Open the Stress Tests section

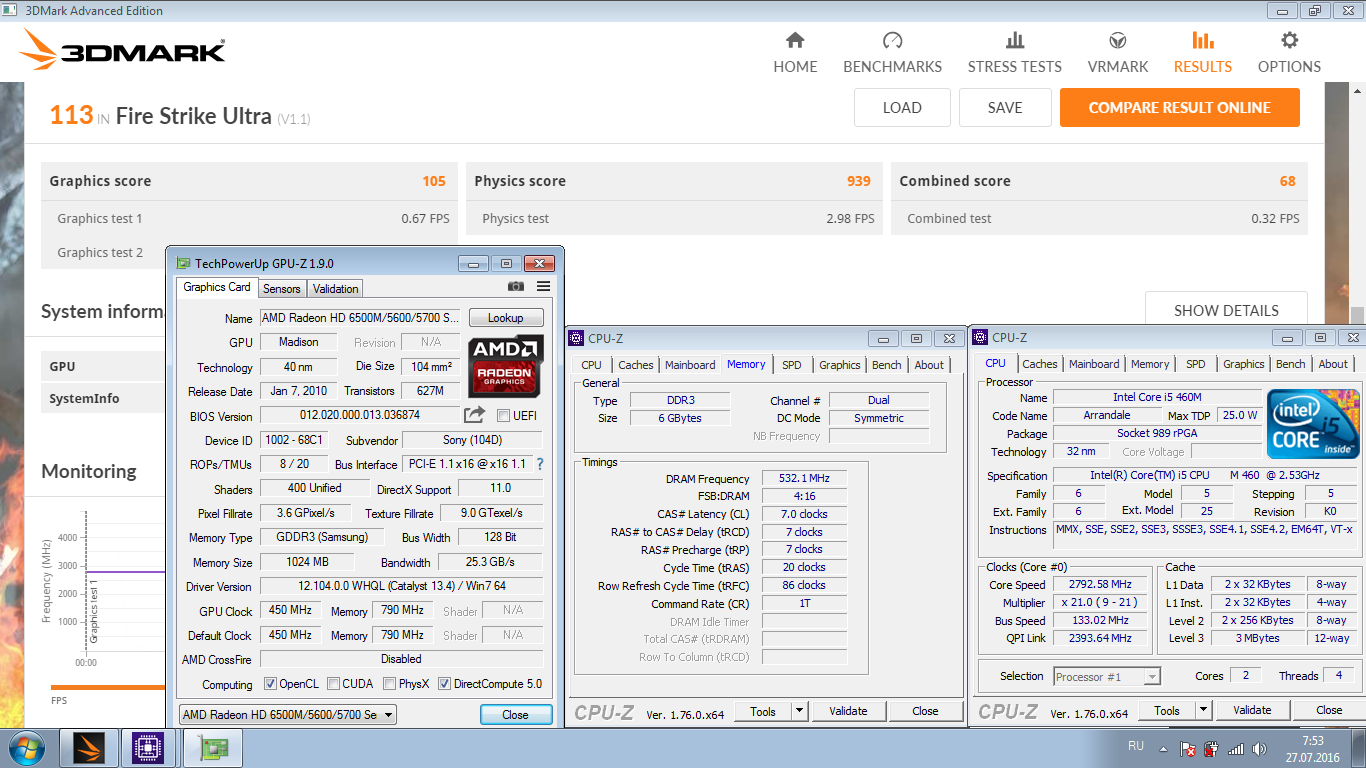[1014, 53]
